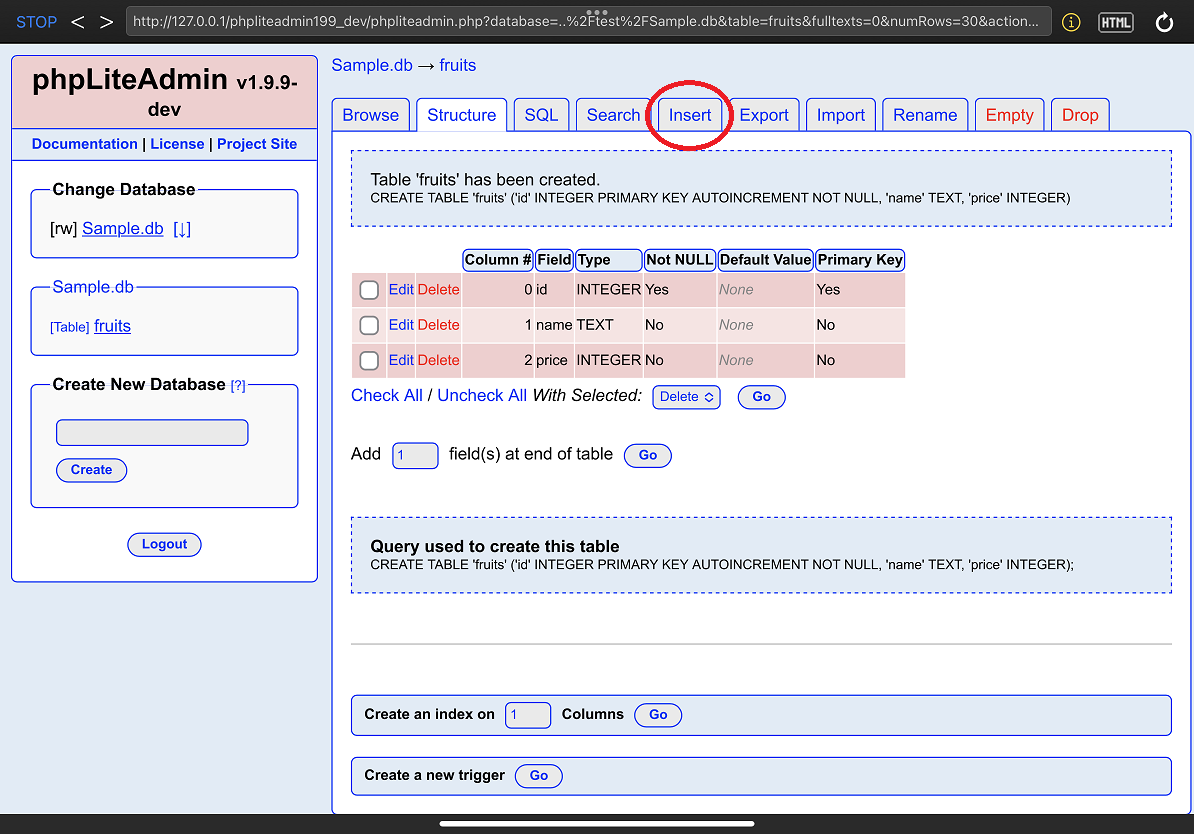
Task: Click the URL address bar
Action: pyautogui.click(x=588, y=21)
